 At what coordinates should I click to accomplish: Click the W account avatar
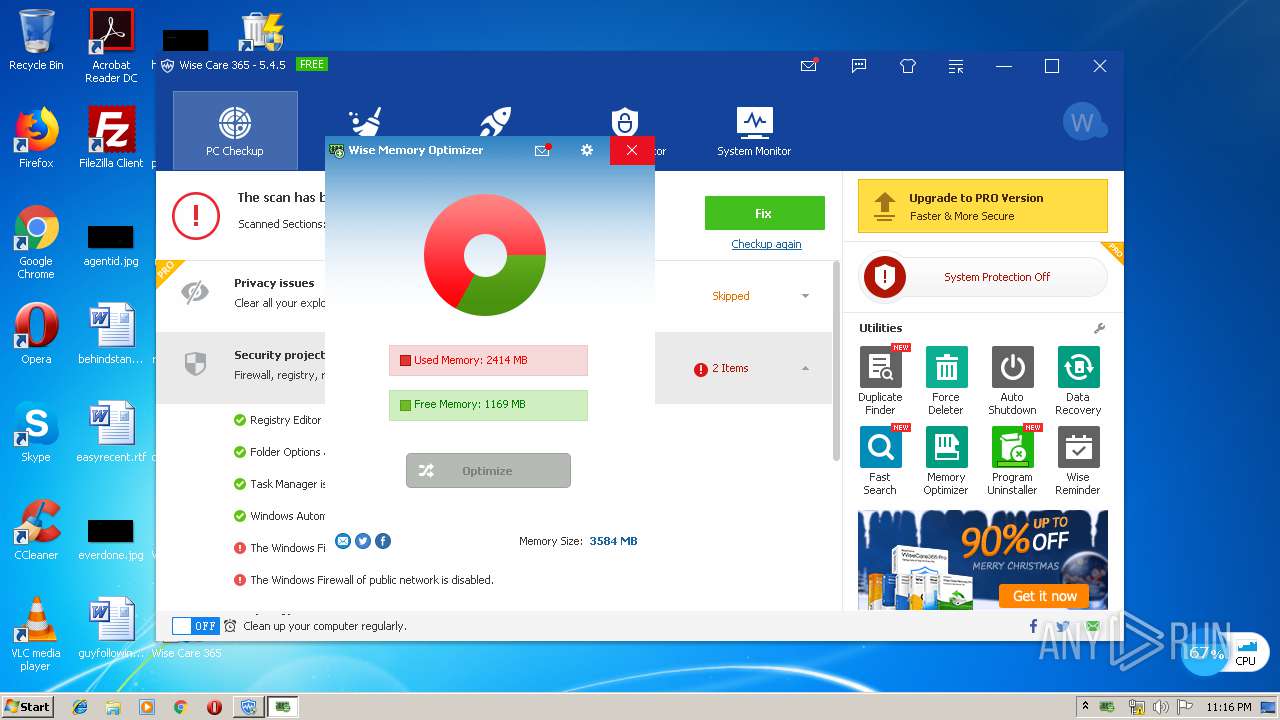click(x=1083, y=122)
